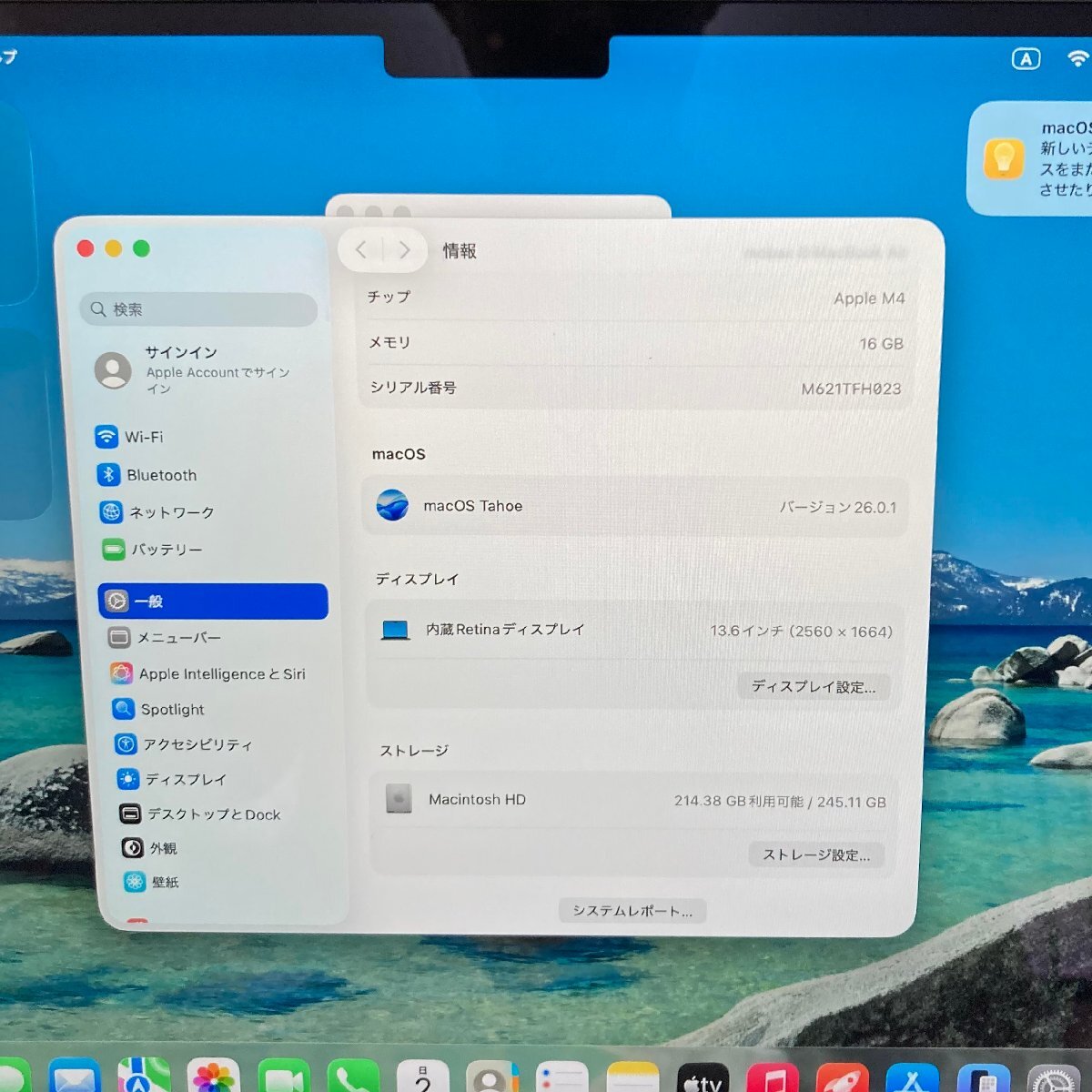
Task: Open Mail from the Dock
Action: coord(75,1077)
